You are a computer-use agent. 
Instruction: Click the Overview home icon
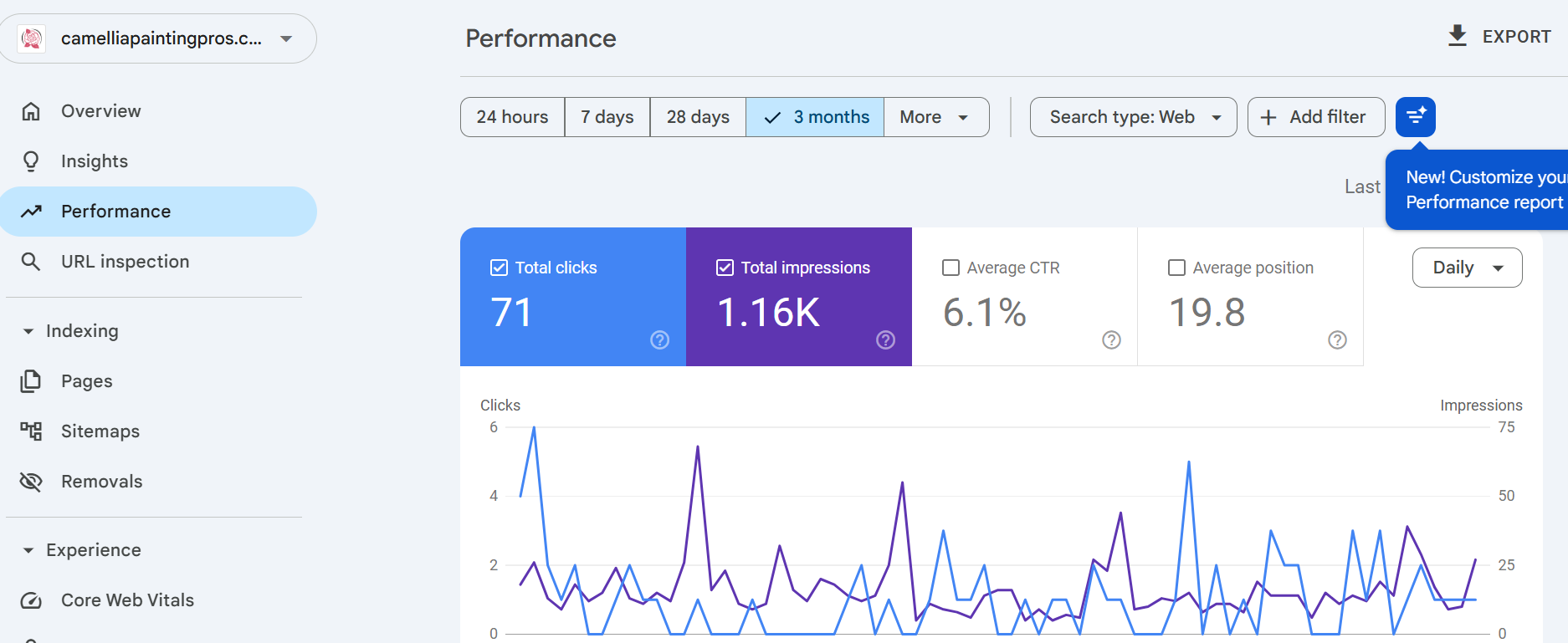31,111
